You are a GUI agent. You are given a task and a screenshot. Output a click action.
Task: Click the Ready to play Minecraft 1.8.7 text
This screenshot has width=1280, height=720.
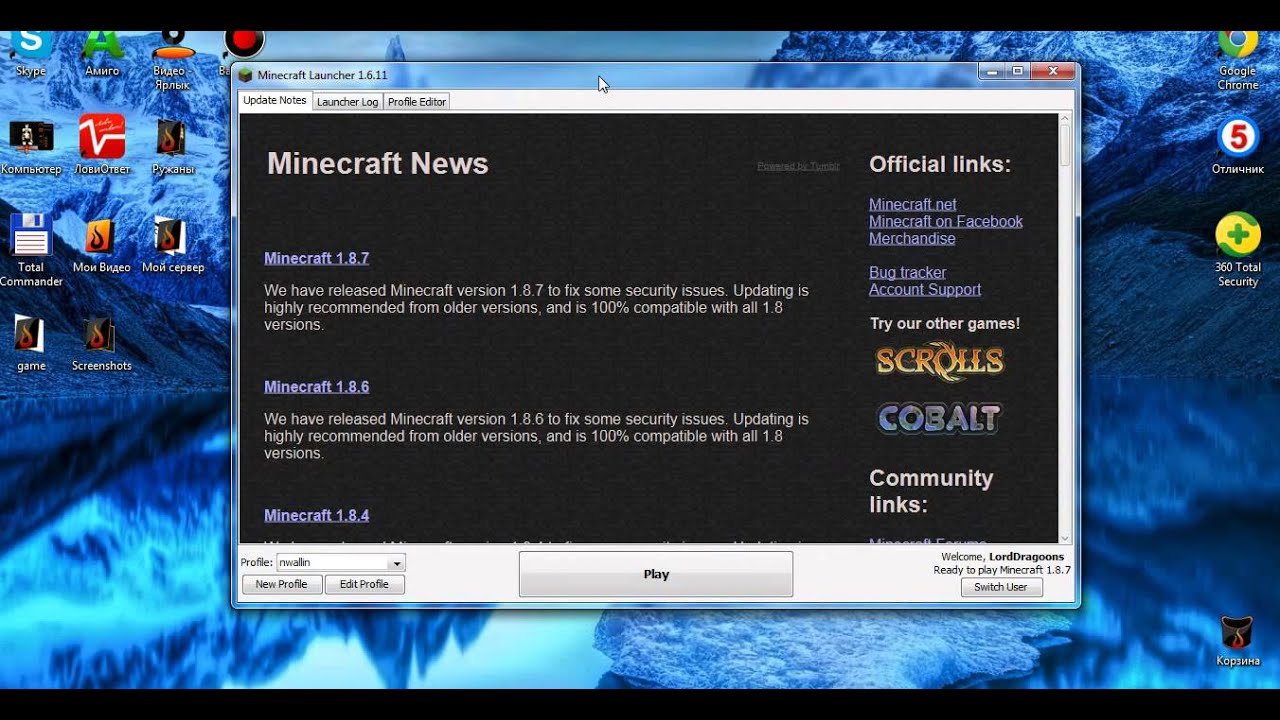[1002, 570]
